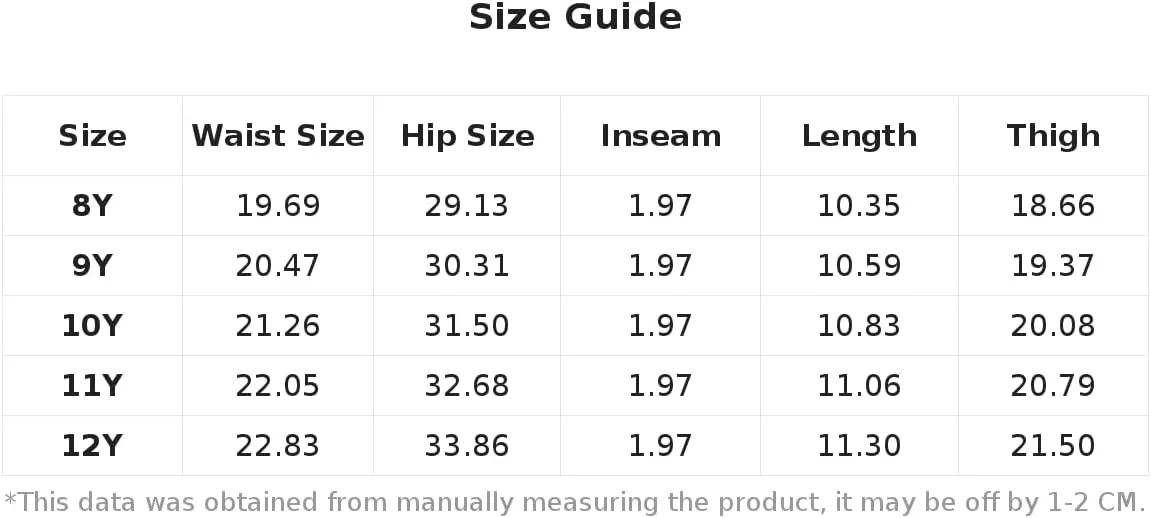
Task: Select the 12Y size row label
Action: click(x=92, y=446)
